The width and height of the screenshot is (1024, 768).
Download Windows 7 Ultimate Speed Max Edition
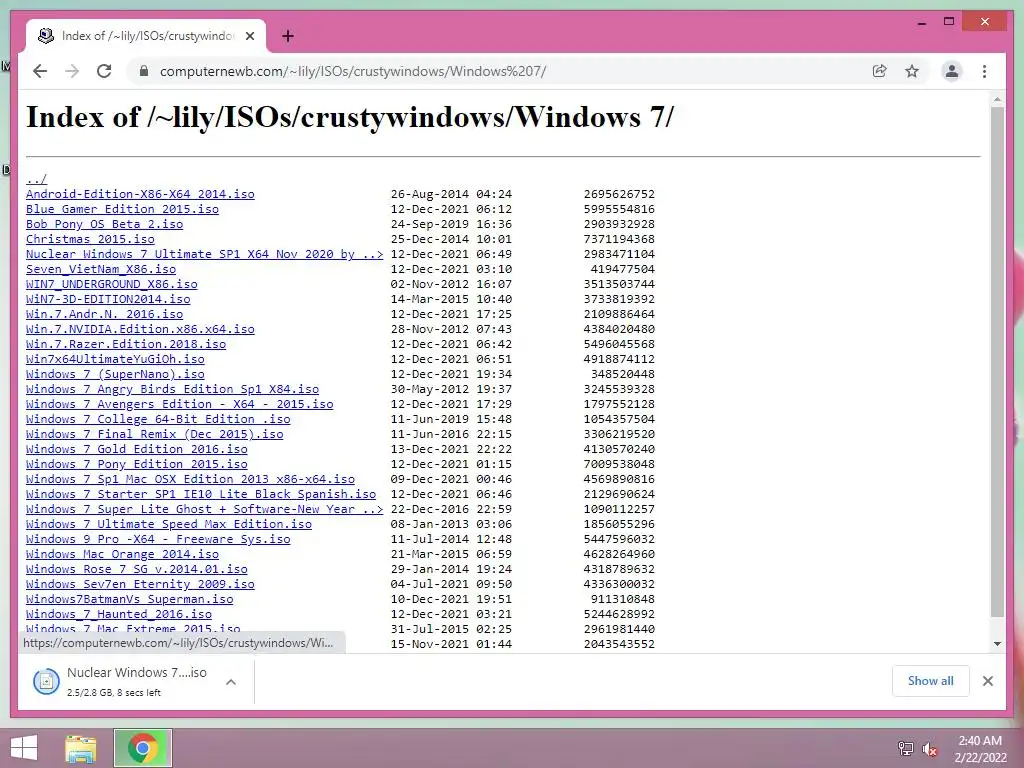tap(169, 524)
